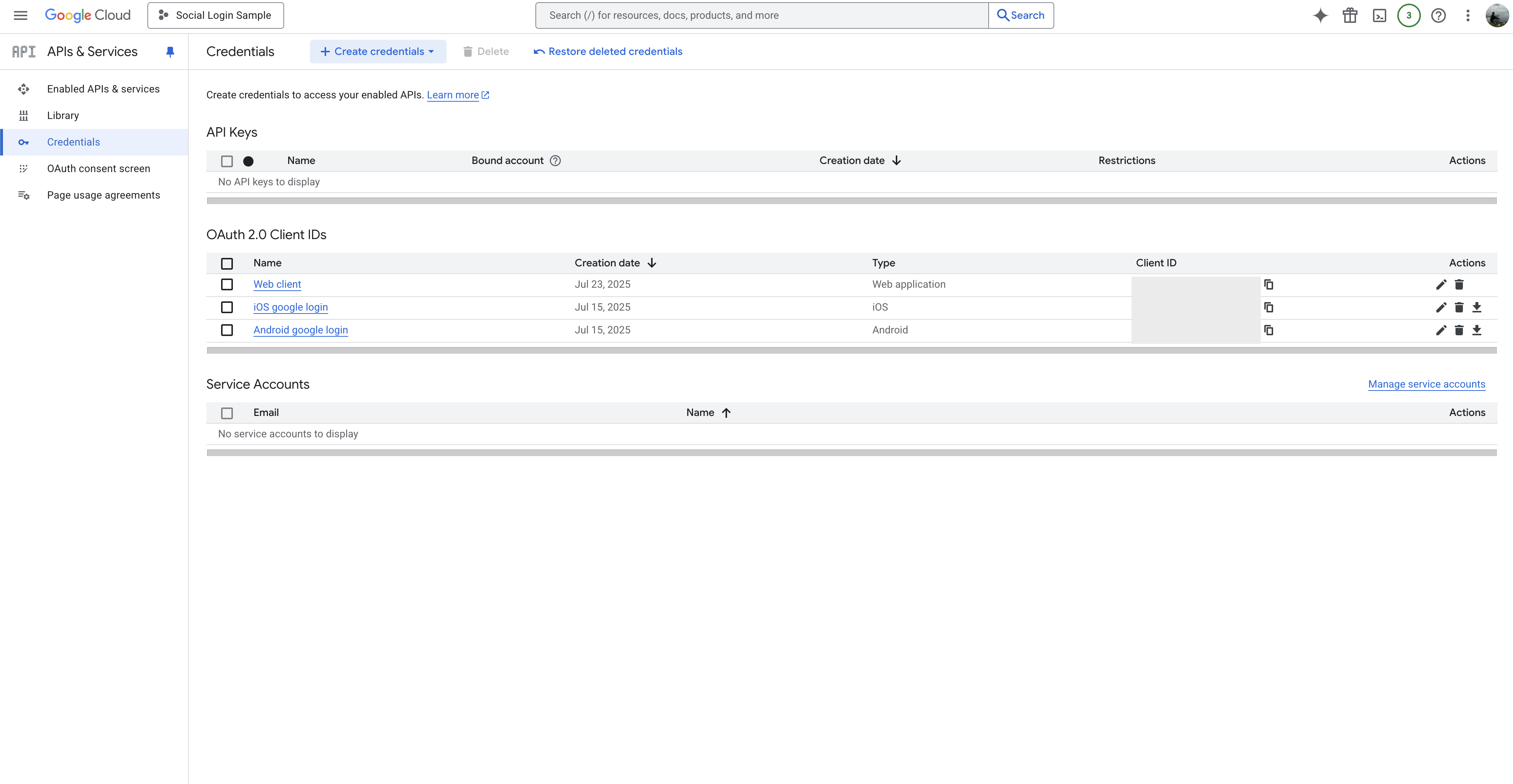Open Manage service accounts link
1513x784 pixels.
point(1426,385)
